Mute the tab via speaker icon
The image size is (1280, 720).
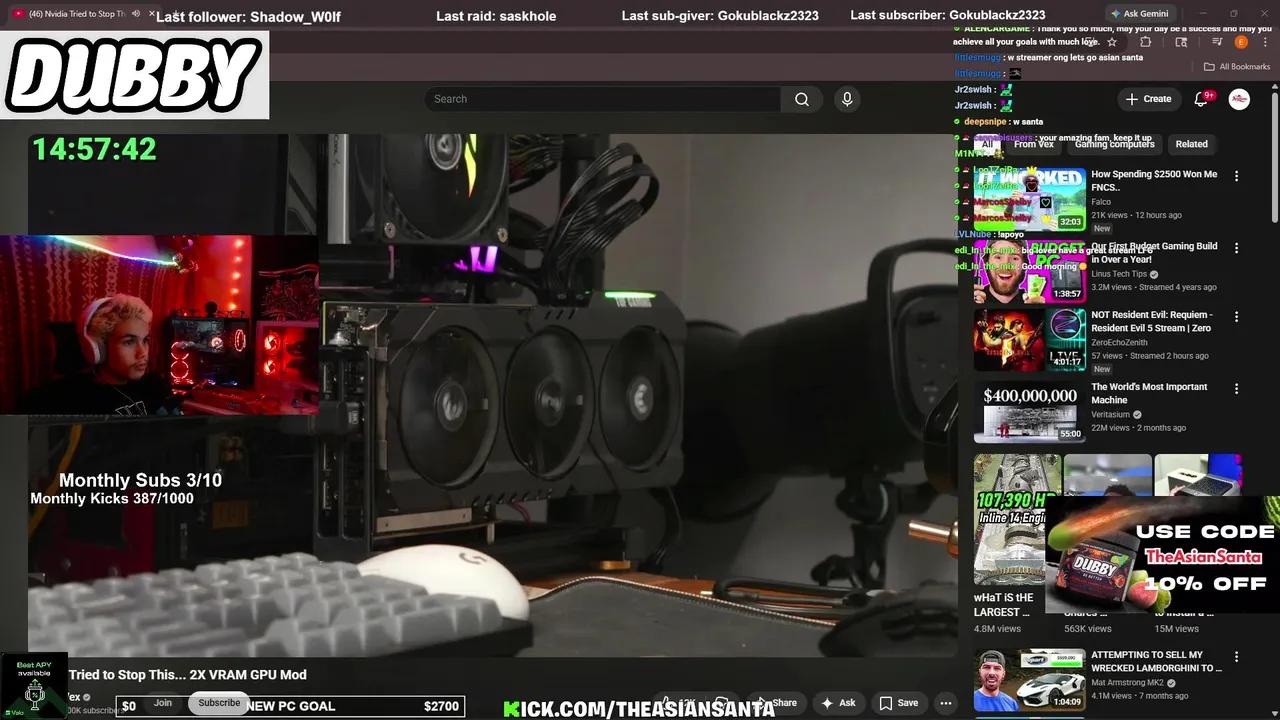point(136,14)
